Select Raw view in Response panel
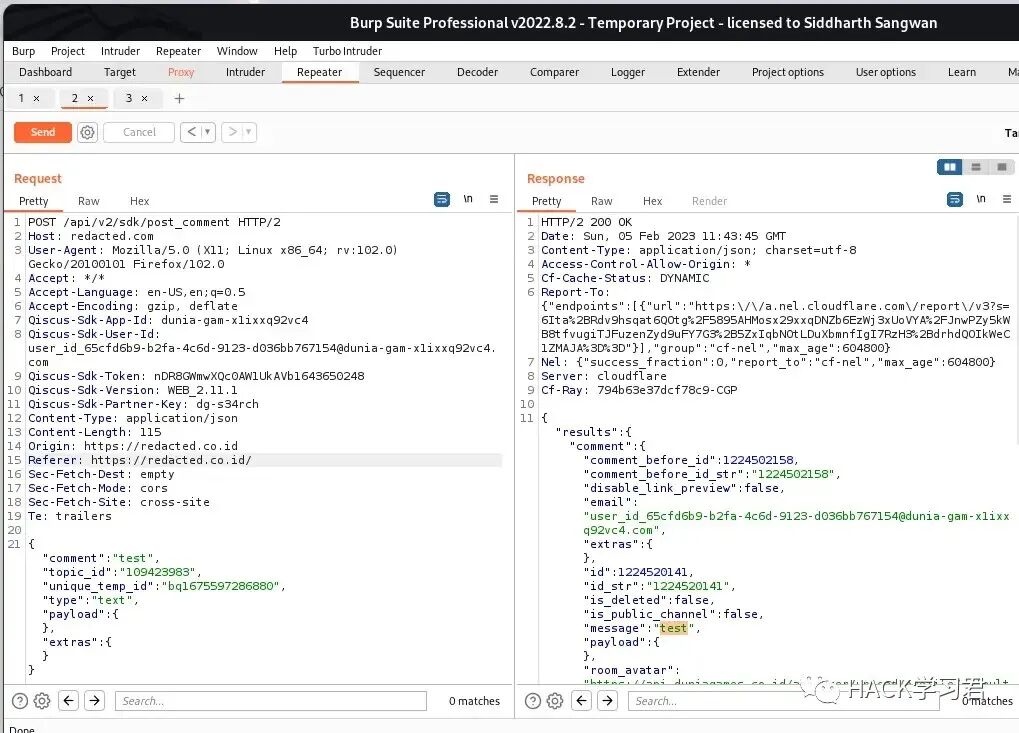The image size is (1019, 733). [601, 201]
